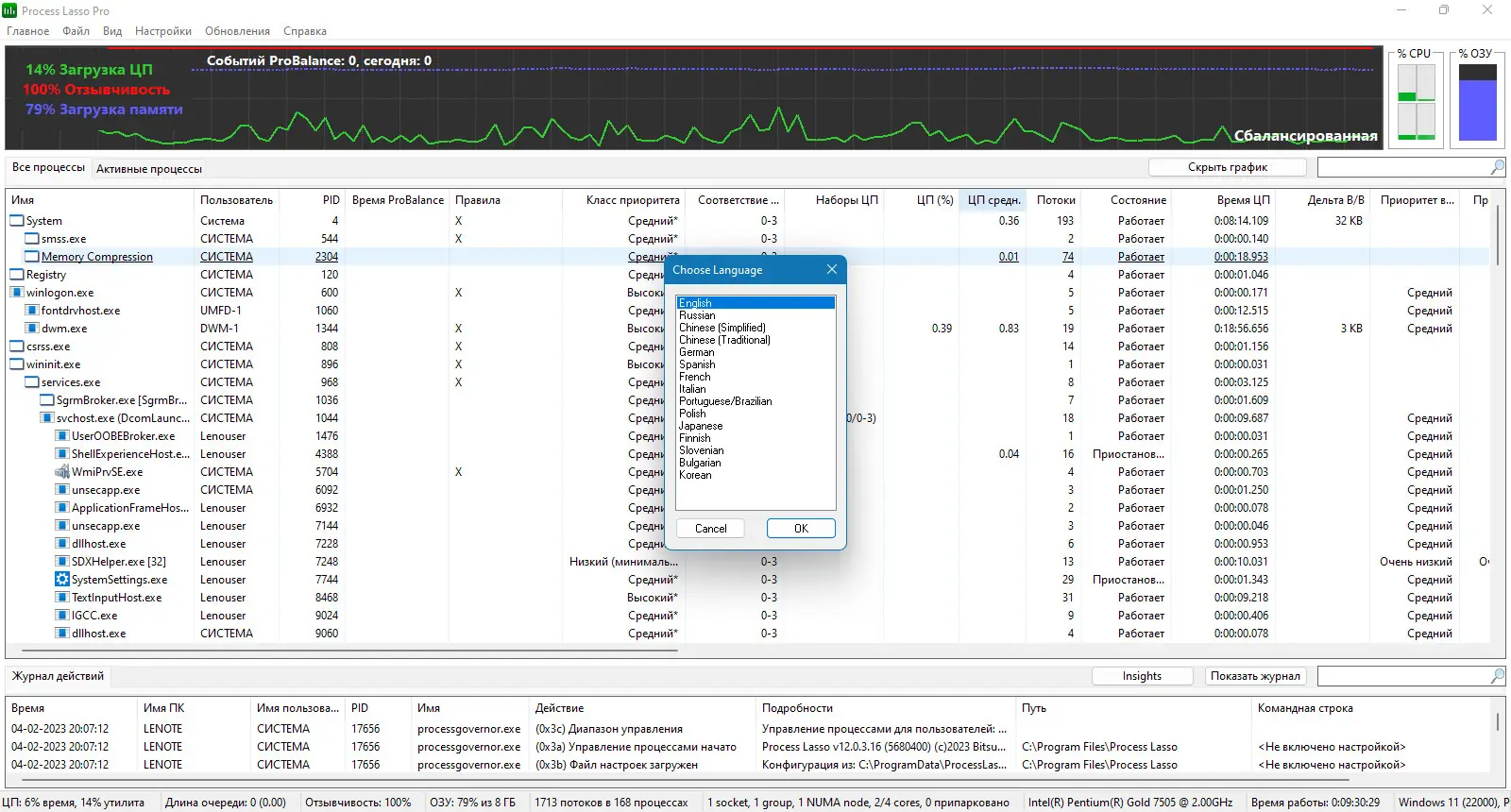Click Registry process icon
The width and height of the screenshot is (1511, 812).
17,275
